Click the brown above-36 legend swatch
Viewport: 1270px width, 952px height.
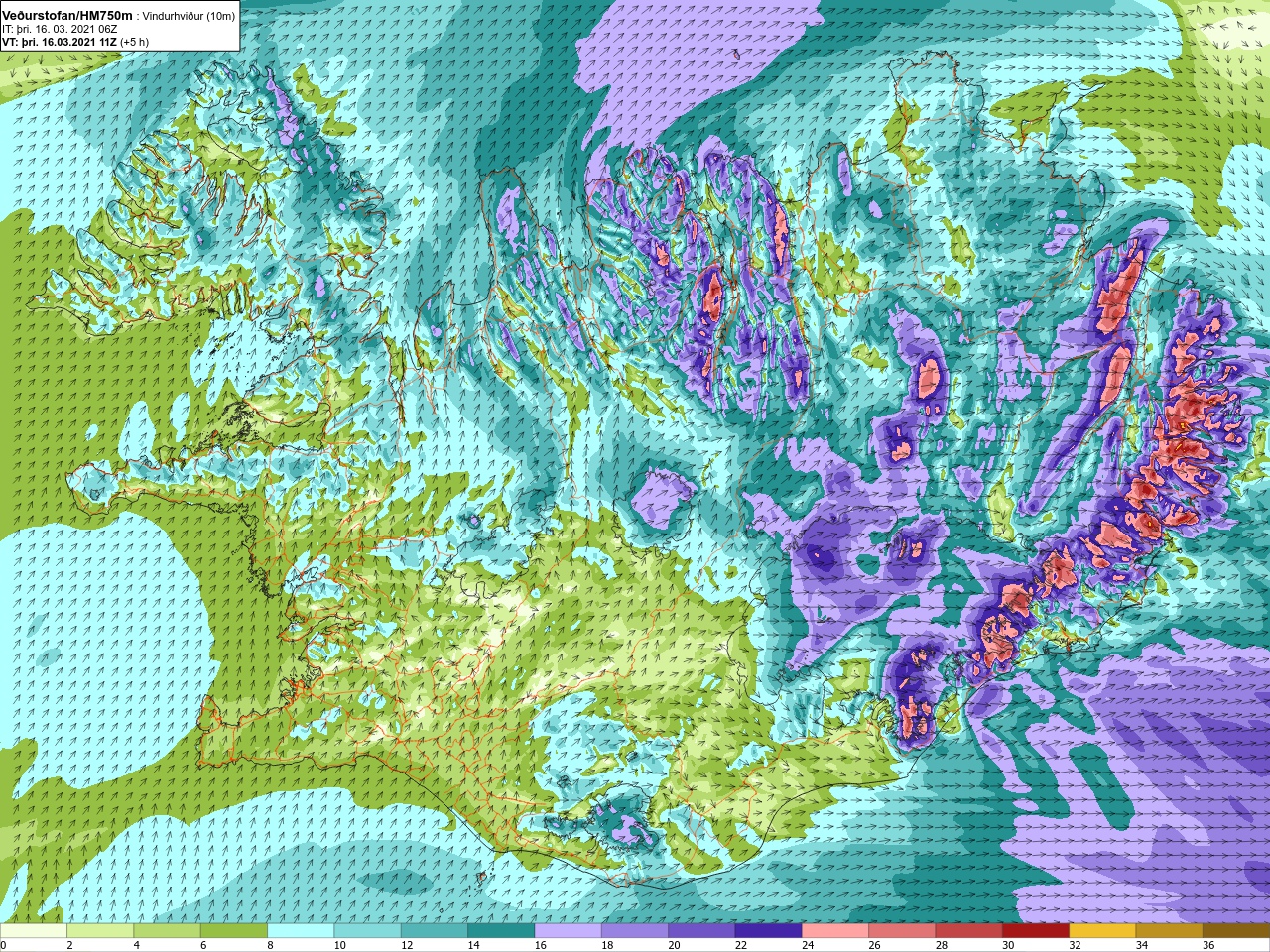coord(1236,930)
